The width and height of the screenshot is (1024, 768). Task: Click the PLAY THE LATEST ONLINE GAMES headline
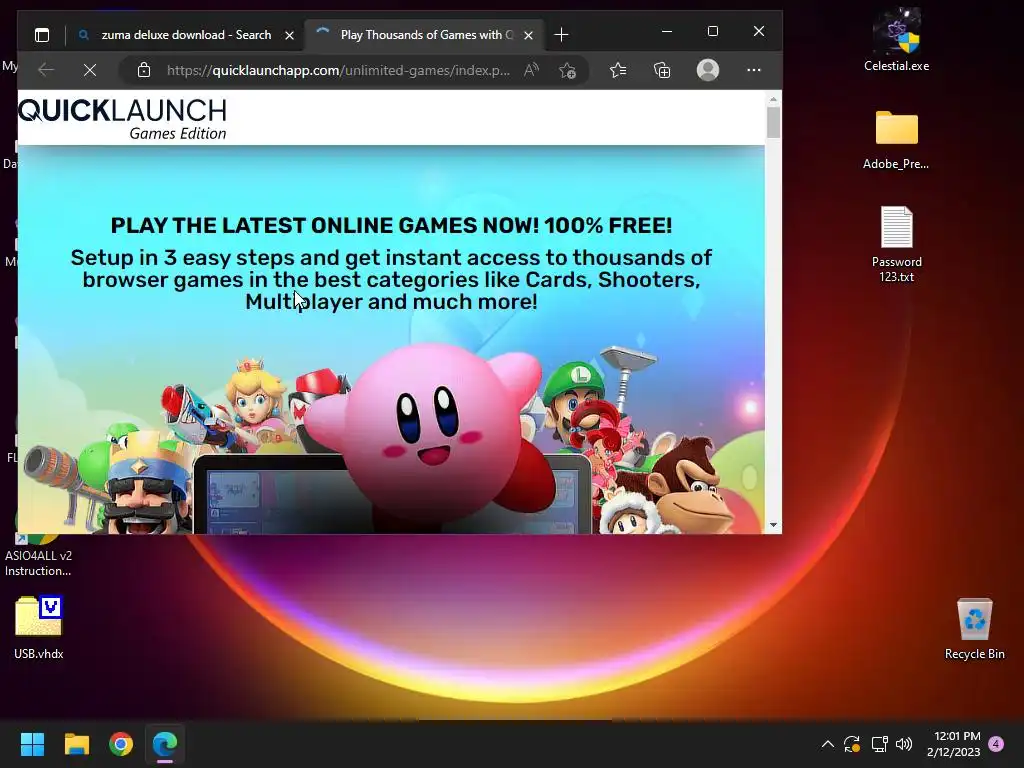pos(391,225)
